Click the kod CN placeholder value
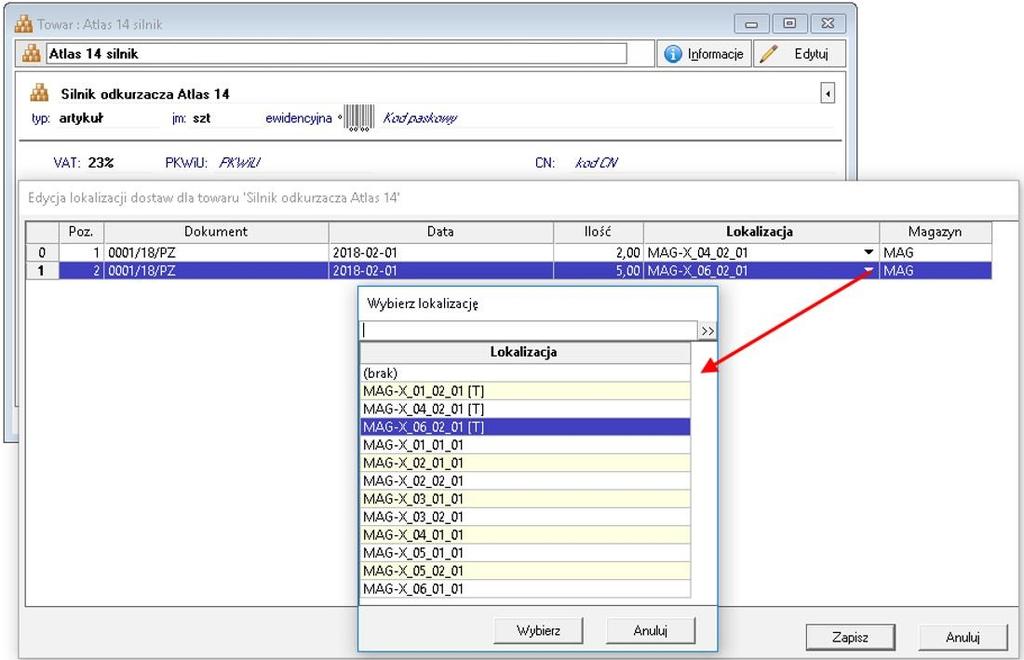The width and height of the screenshot is (1024, 660). (596, 163)
